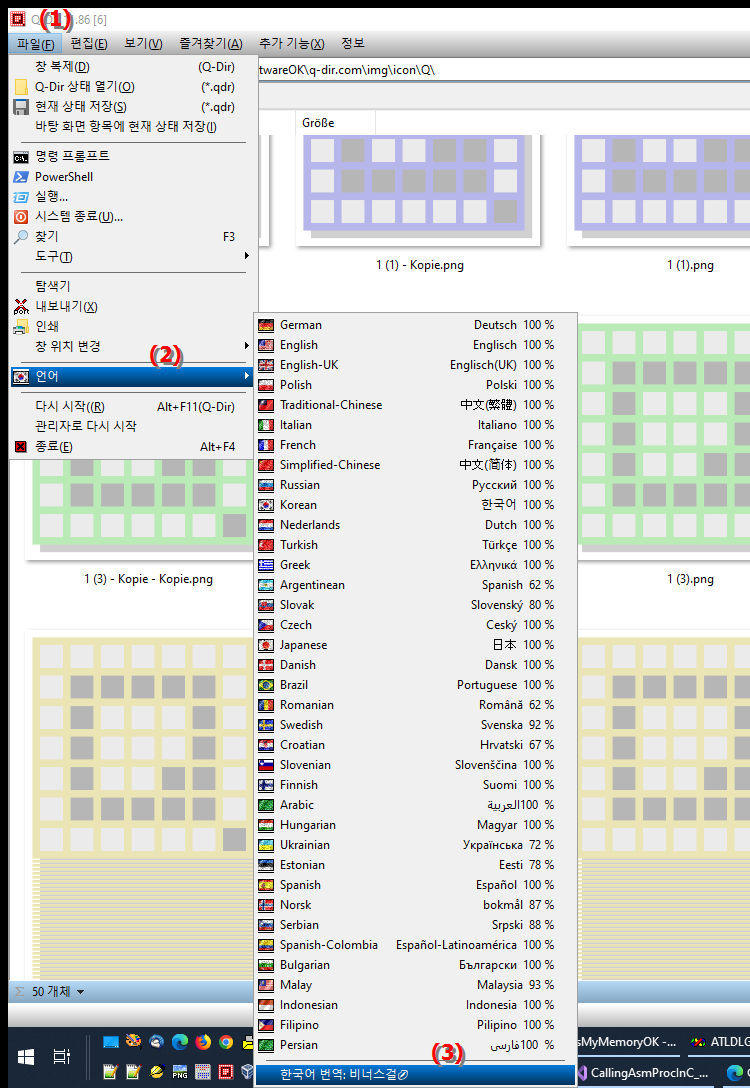
Task: Click the Q-Dir 상태 열기 folder icon
Action: 22,87
